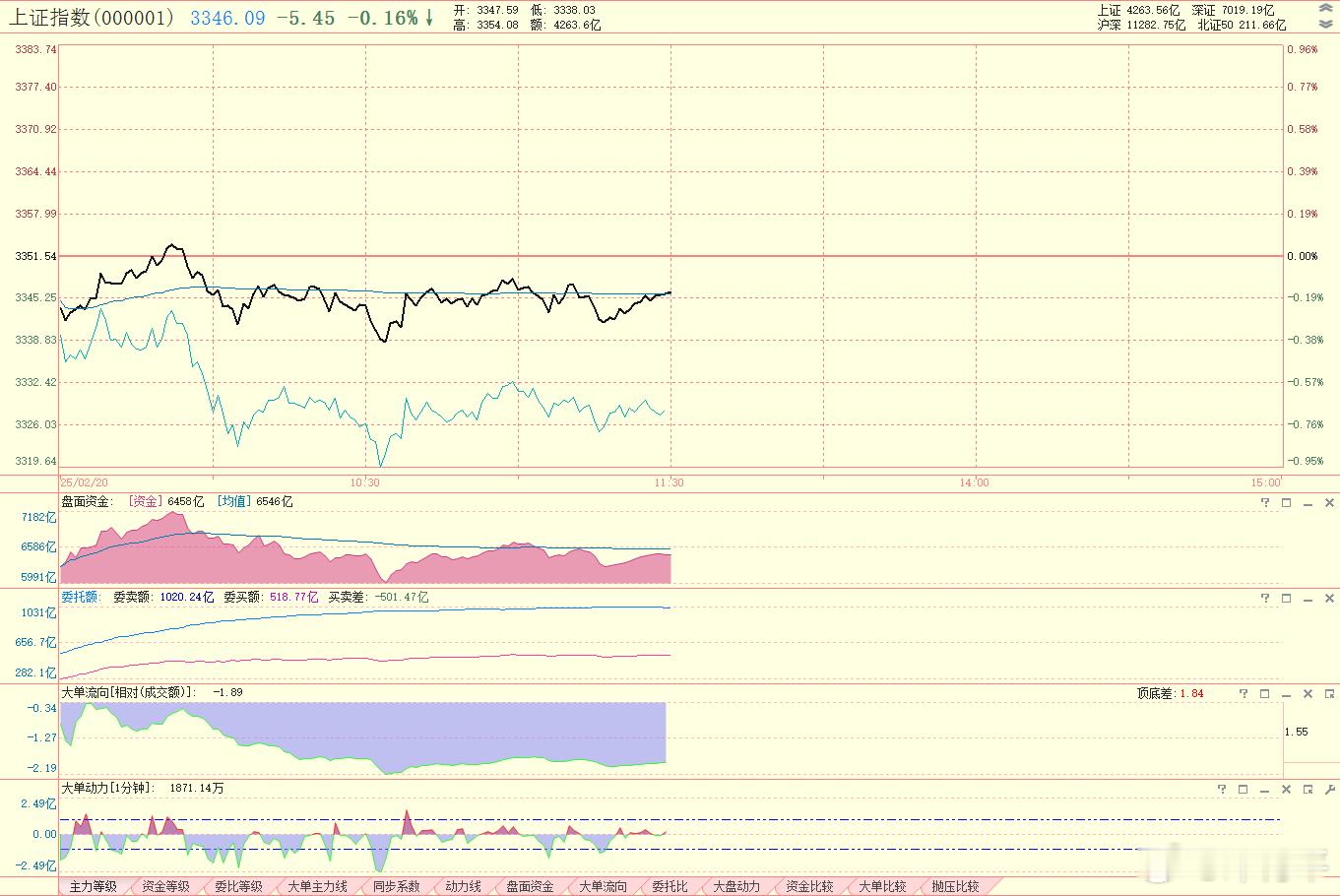Maximize the 大单流向 indicator panel
Screen dimensions: 1340x896
[x=1265, y=693]
